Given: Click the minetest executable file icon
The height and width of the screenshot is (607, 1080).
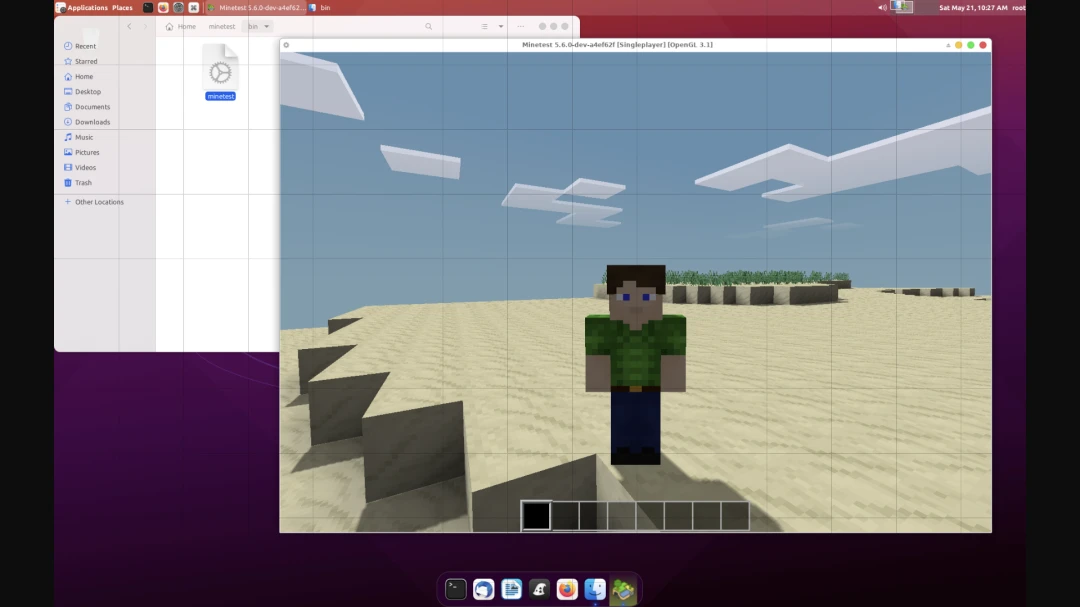Looking at the screenshot, I should pyautogui.click(x=220, y=69).
